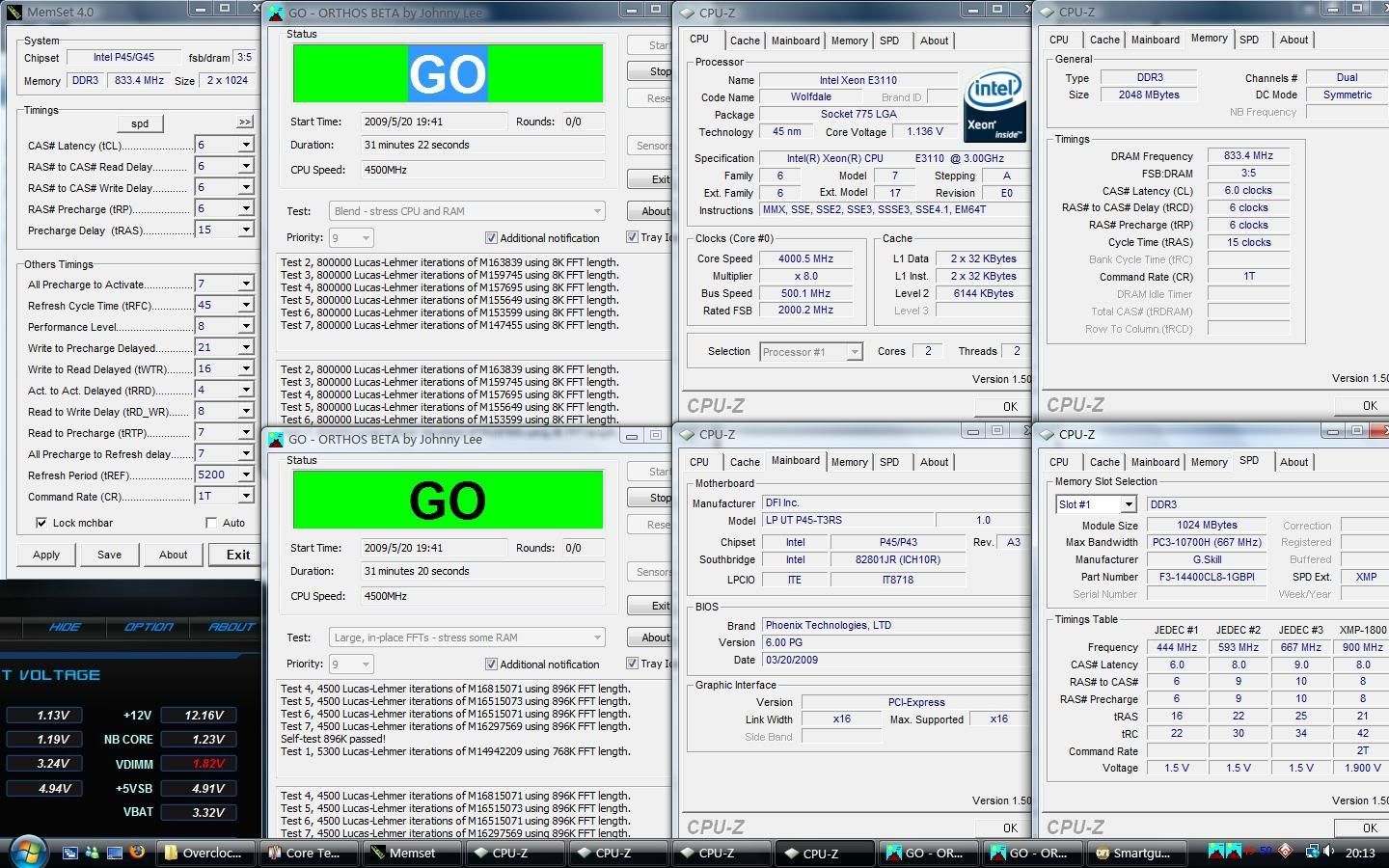The height and width of the screenshot is (868, 1389).
Task: Open OPTION tab in Smartguardian panel
Action: tap(149, 627)
